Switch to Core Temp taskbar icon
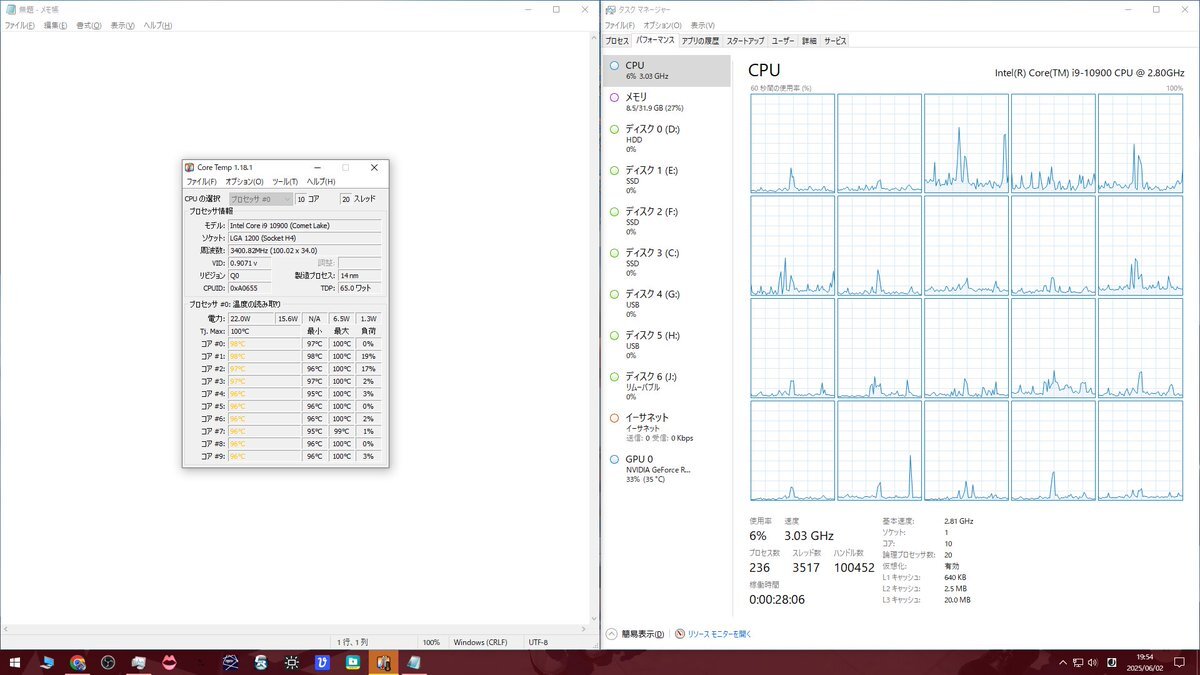The height and width of the screenshot is (675, 1200). (383, 662)
